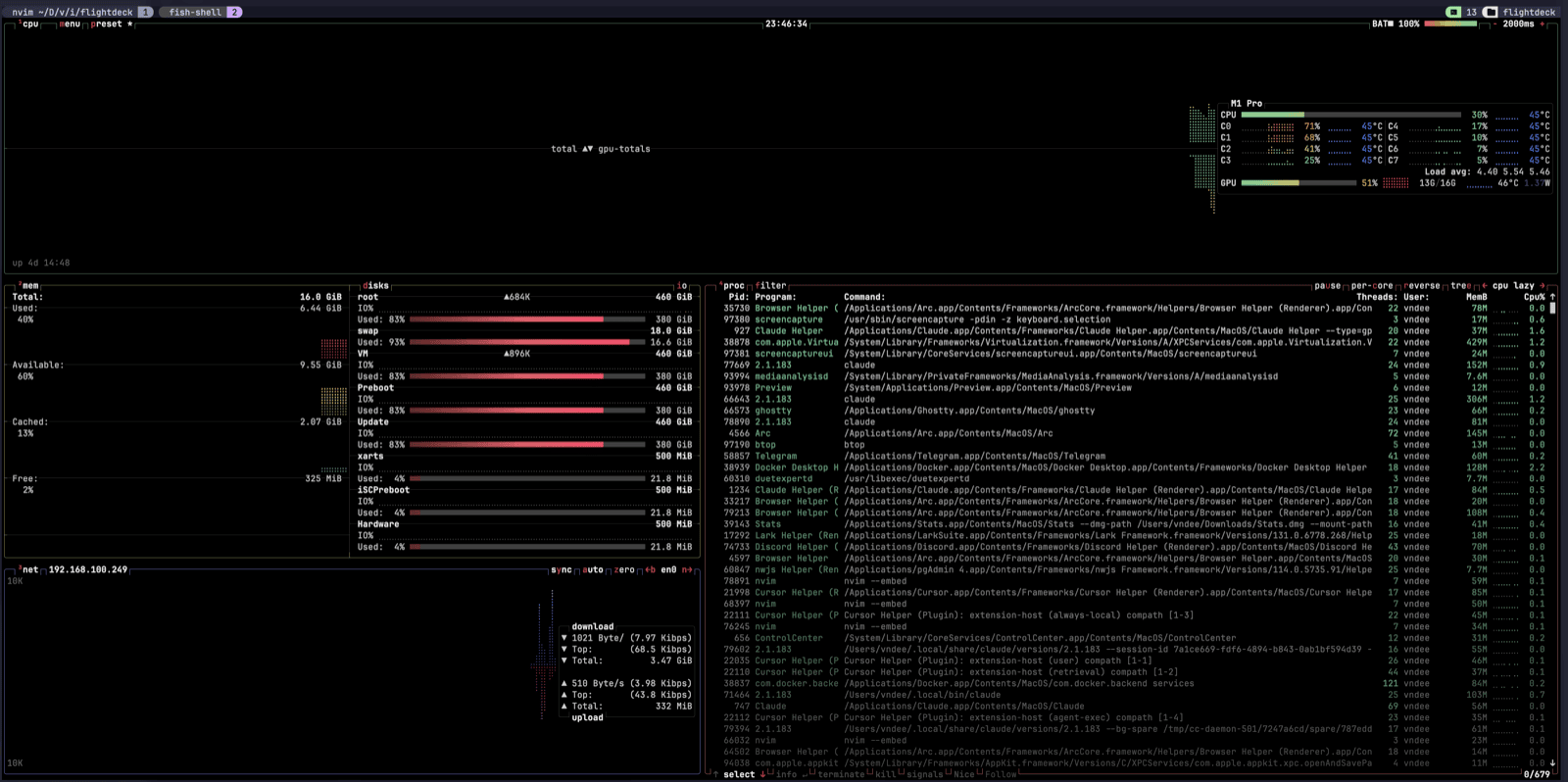1568x782 pixels.
Task: Toggle per-core CPU usage in proc
Action: coord(1372,286)
